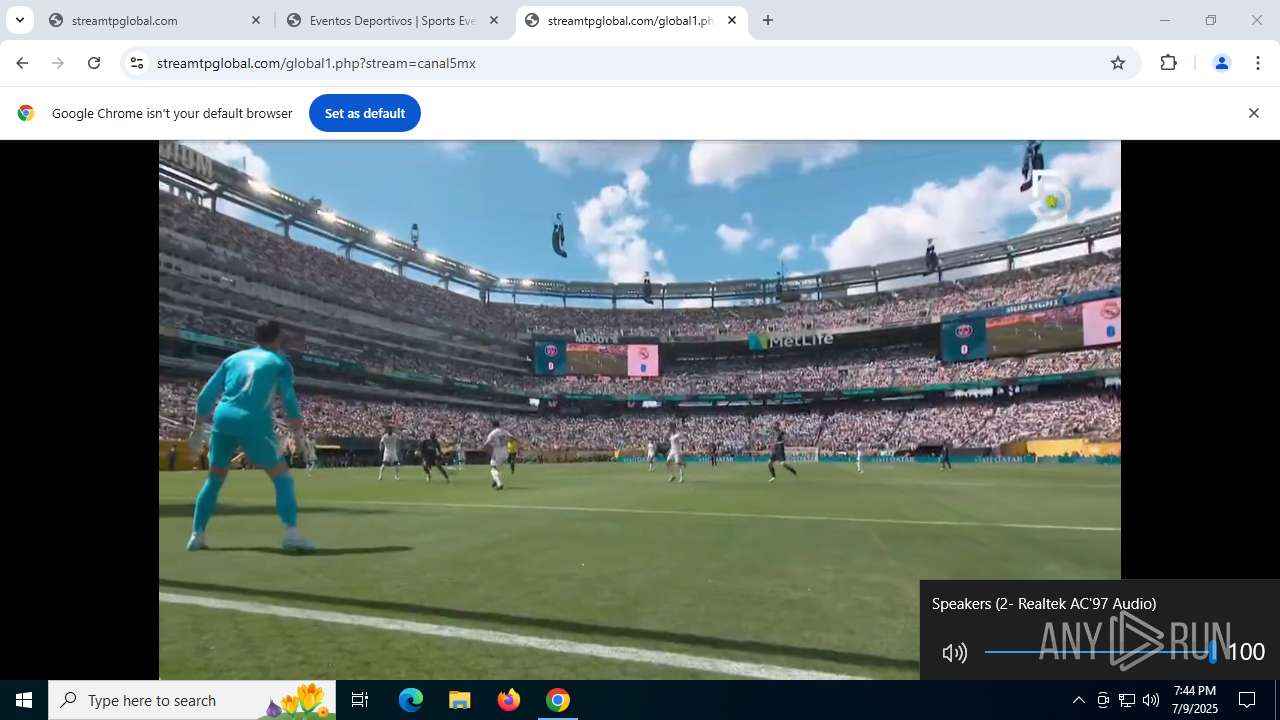
Task: Restore down the Chrome window
Action: click(x=1211, y=20)
